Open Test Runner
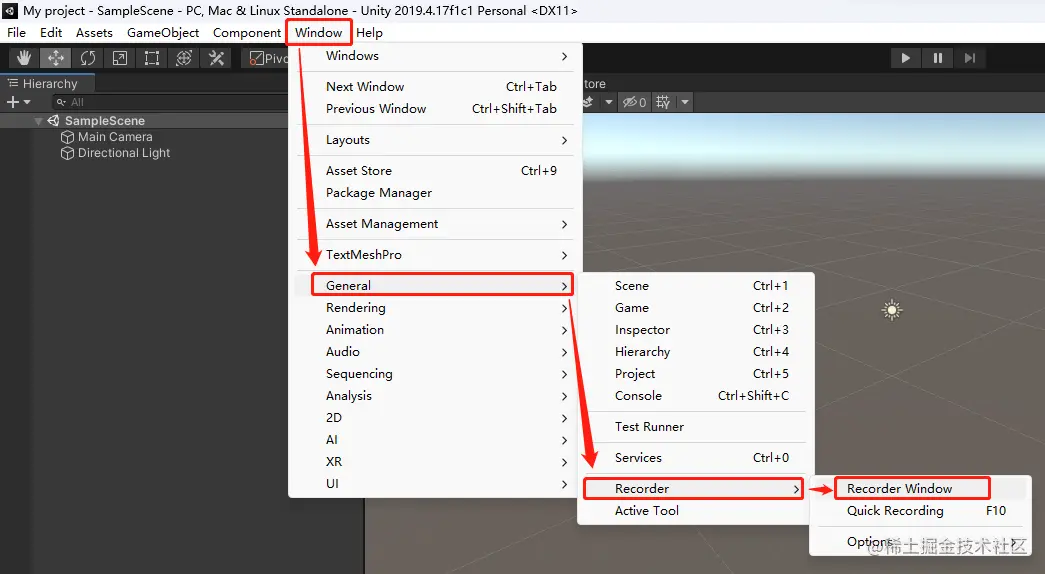Viewport: 1045px width, 574px height. tap(696, 427)
